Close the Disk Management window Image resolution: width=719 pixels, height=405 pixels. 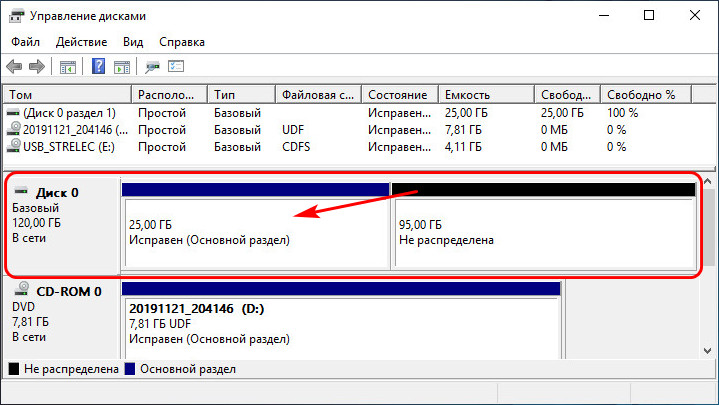(x=695, y=16)
